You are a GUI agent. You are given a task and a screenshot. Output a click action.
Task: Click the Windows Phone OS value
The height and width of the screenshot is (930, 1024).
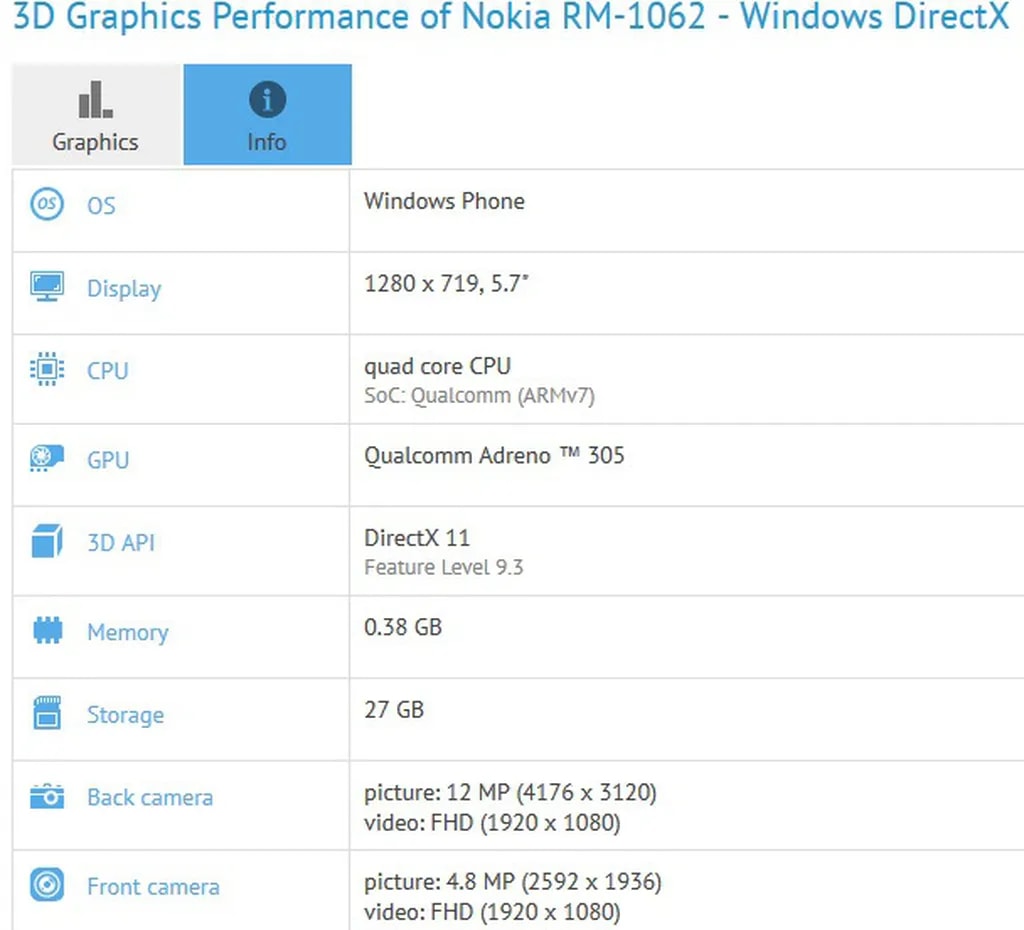point(444,201)
